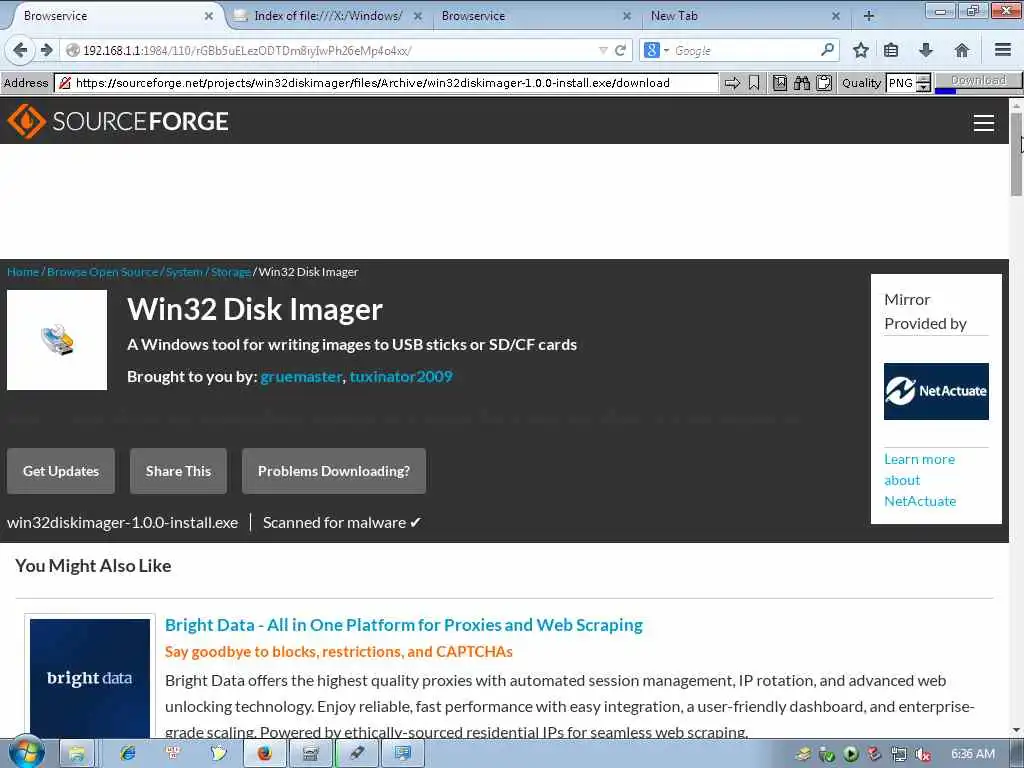Click the Browservice find binoculars icon
Viewport: 1024px width, 768px height.
tap(802, 83)
